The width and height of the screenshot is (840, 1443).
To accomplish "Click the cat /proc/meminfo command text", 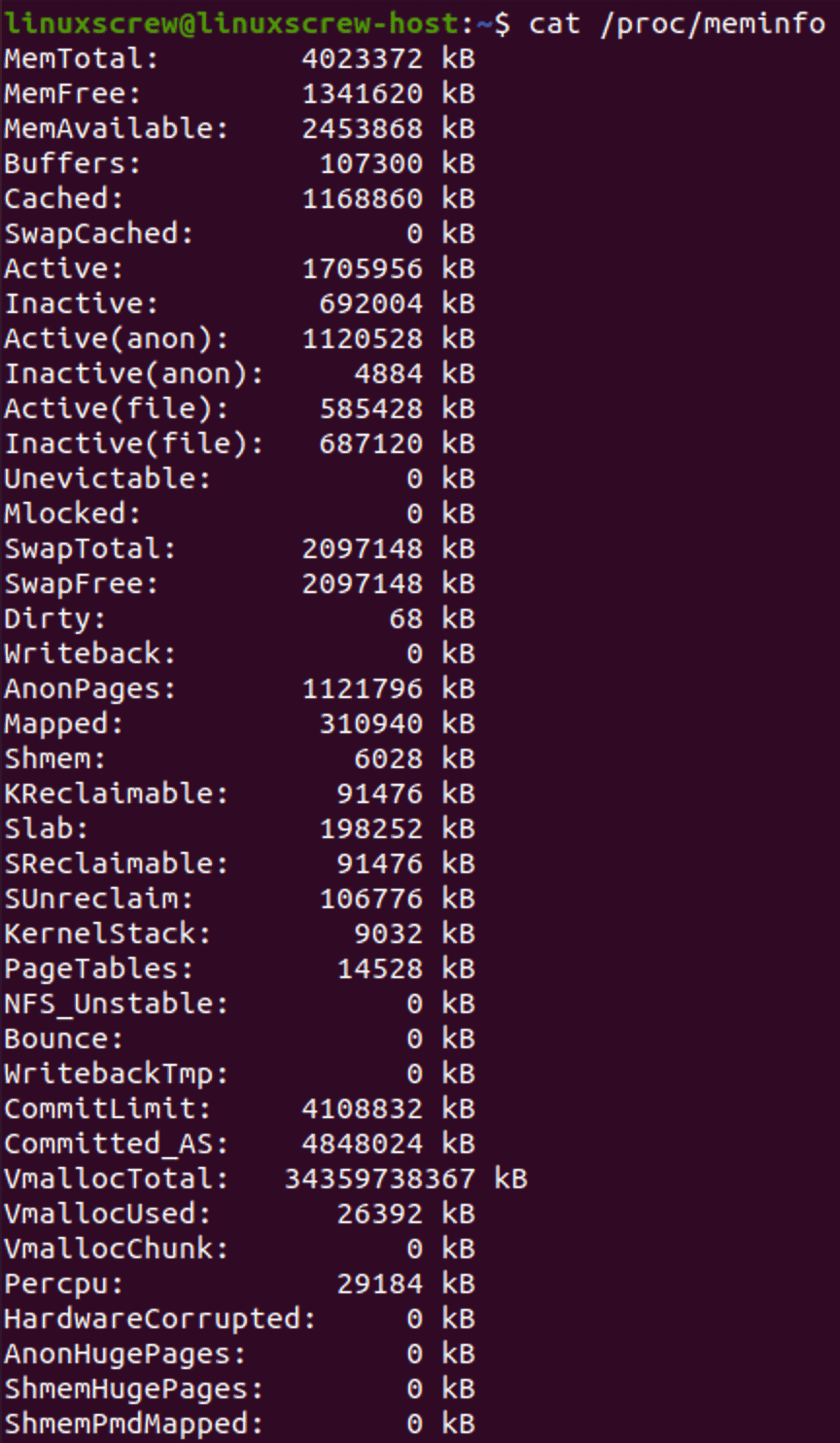I will point(678,23).
